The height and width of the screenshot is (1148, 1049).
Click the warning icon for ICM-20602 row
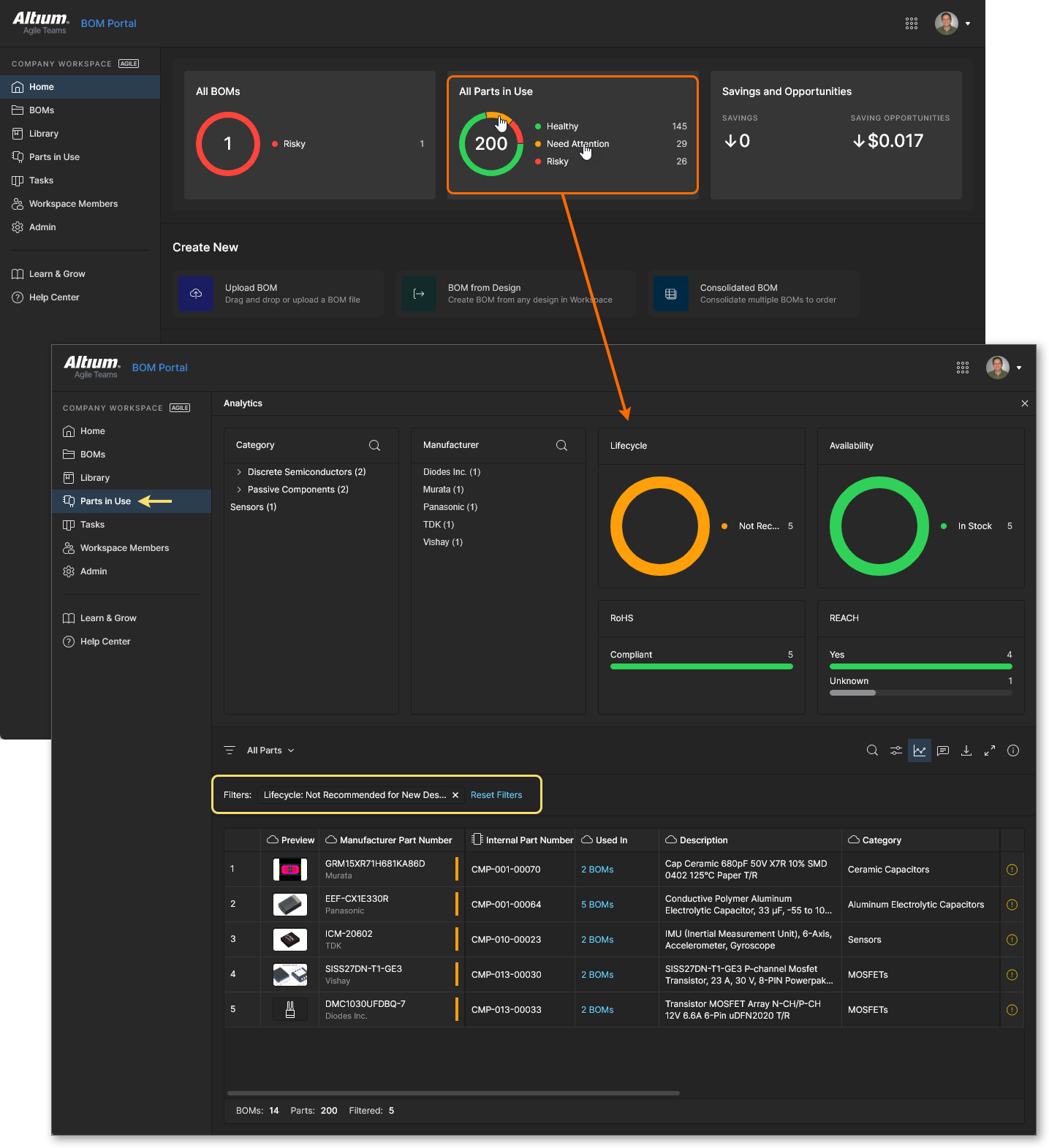[x=1012, y=940]
